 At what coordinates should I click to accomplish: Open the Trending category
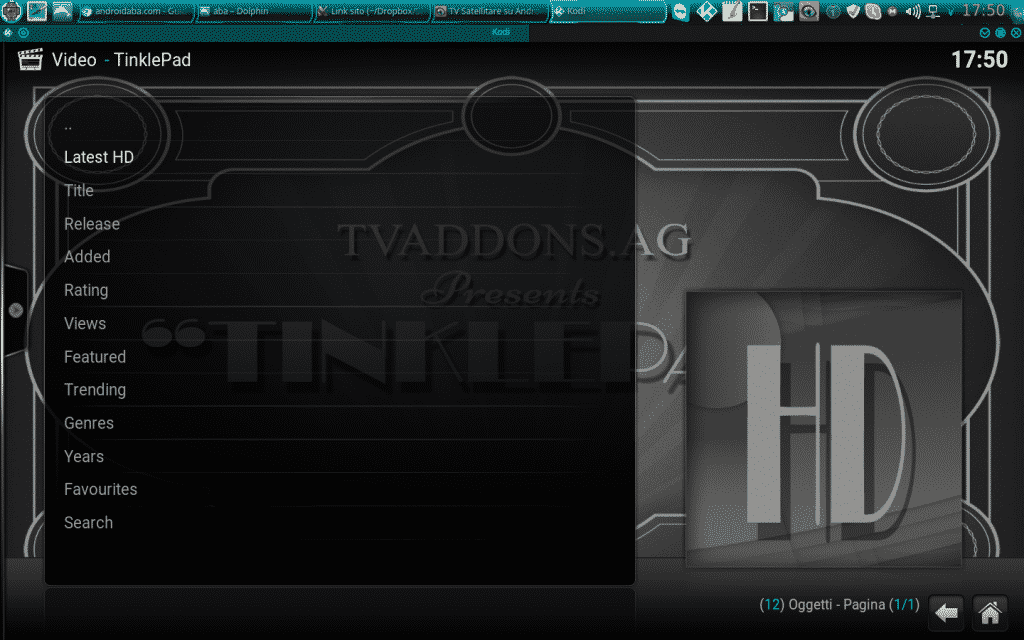[x=340, y=390]
